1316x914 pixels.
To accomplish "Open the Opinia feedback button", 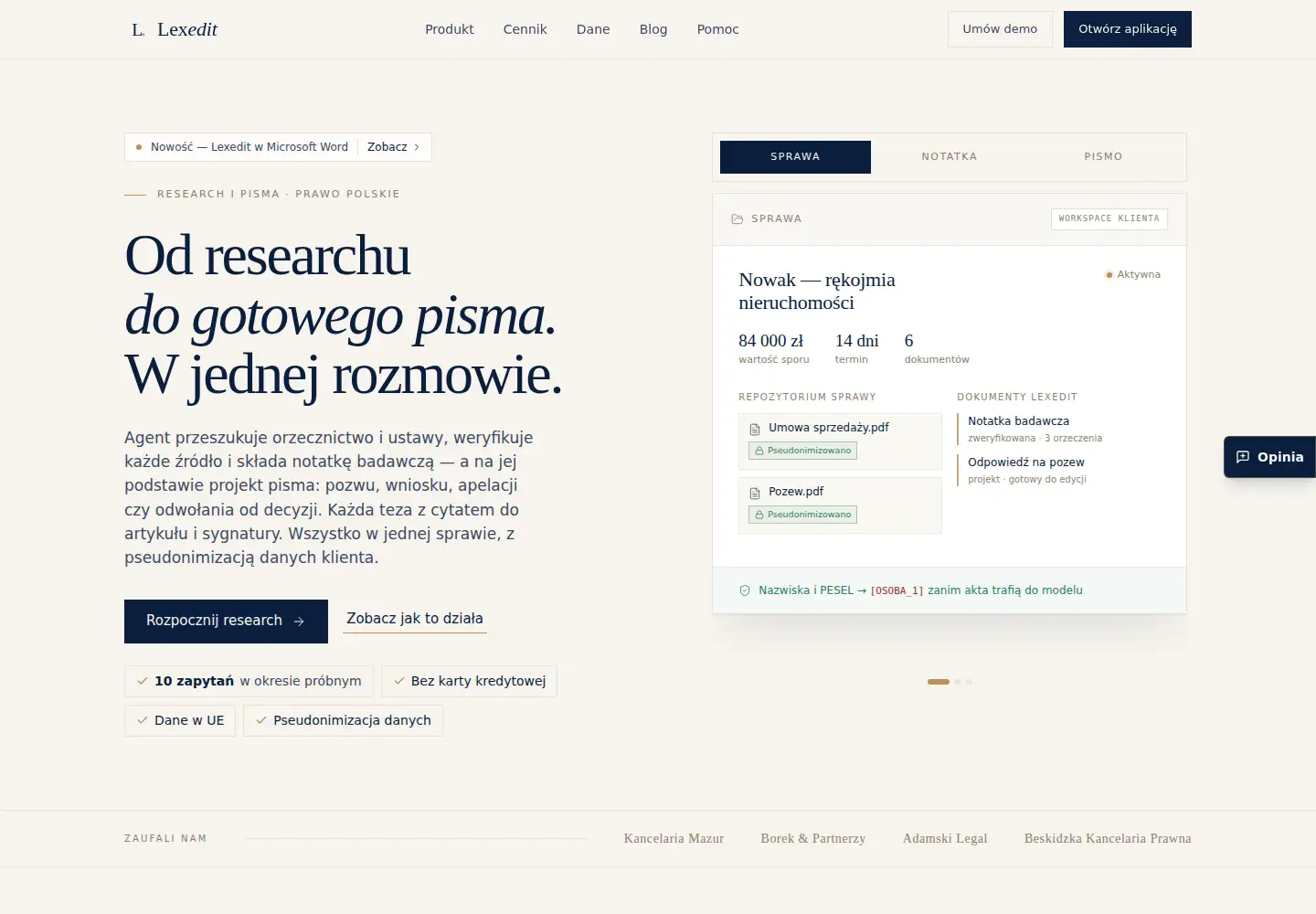I will tap(1270, 457).
